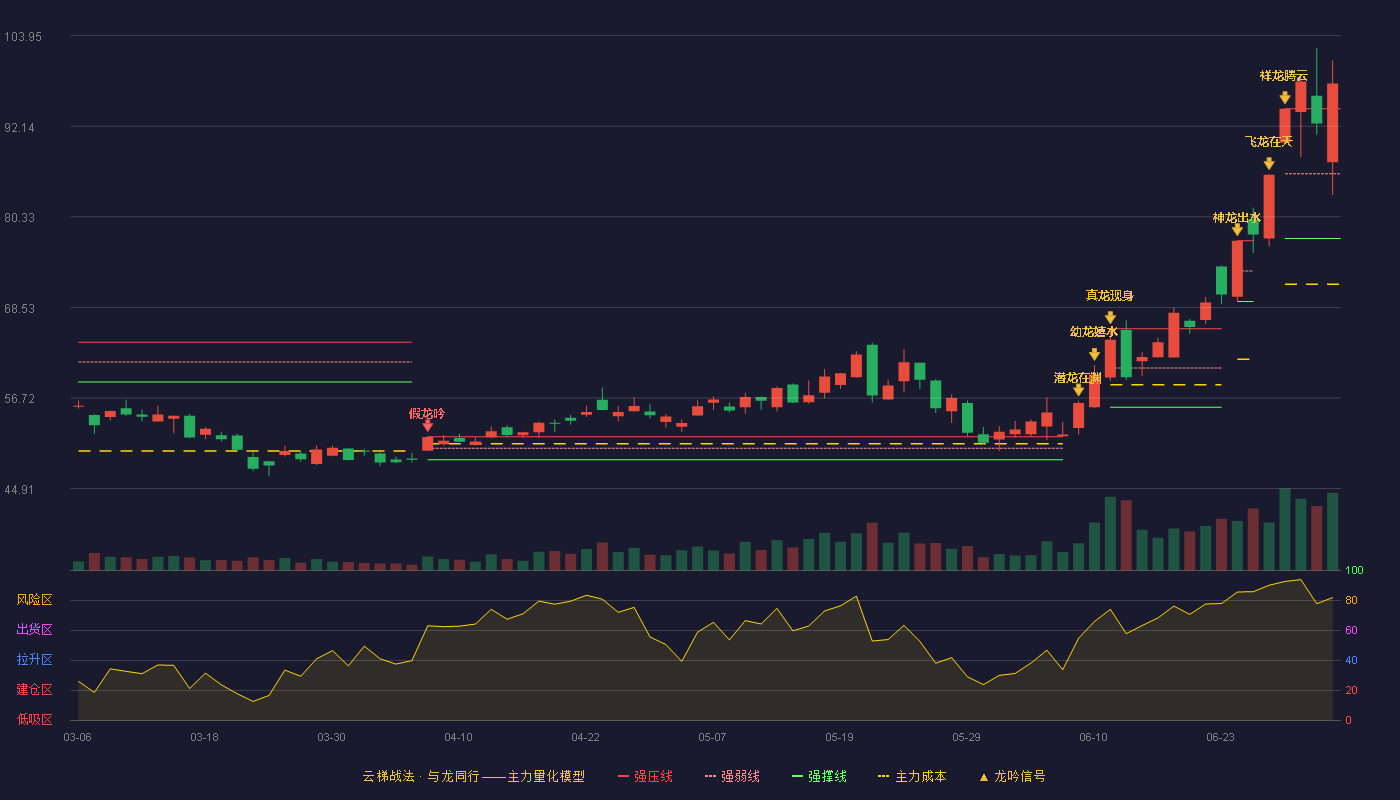This screenshot has height=800, width=1400.
Task: Toggle the 强弱线 legend series
Action: 732,776
